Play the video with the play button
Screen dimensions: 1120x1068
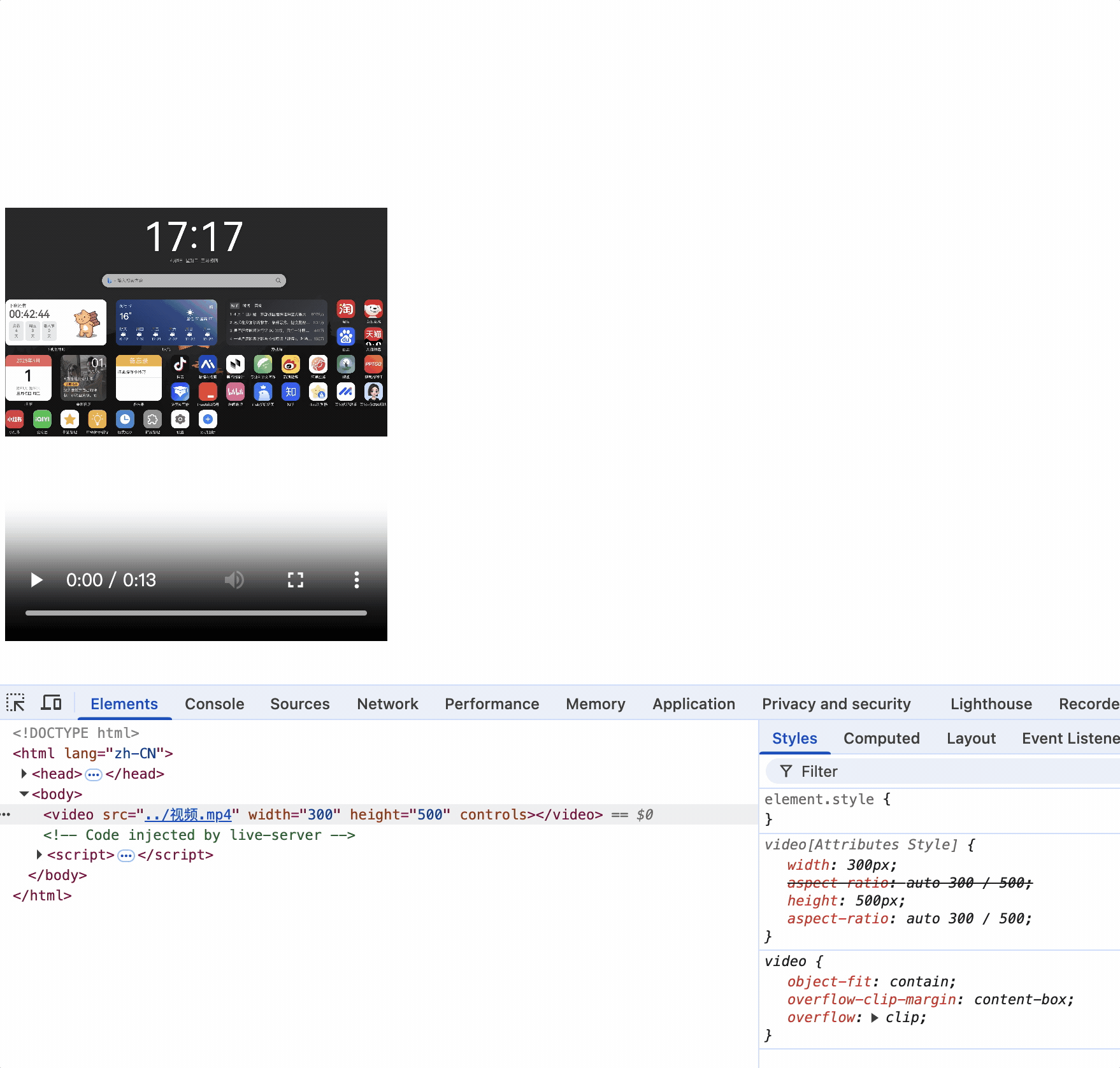pyautogui.click(x=36, y=580)
